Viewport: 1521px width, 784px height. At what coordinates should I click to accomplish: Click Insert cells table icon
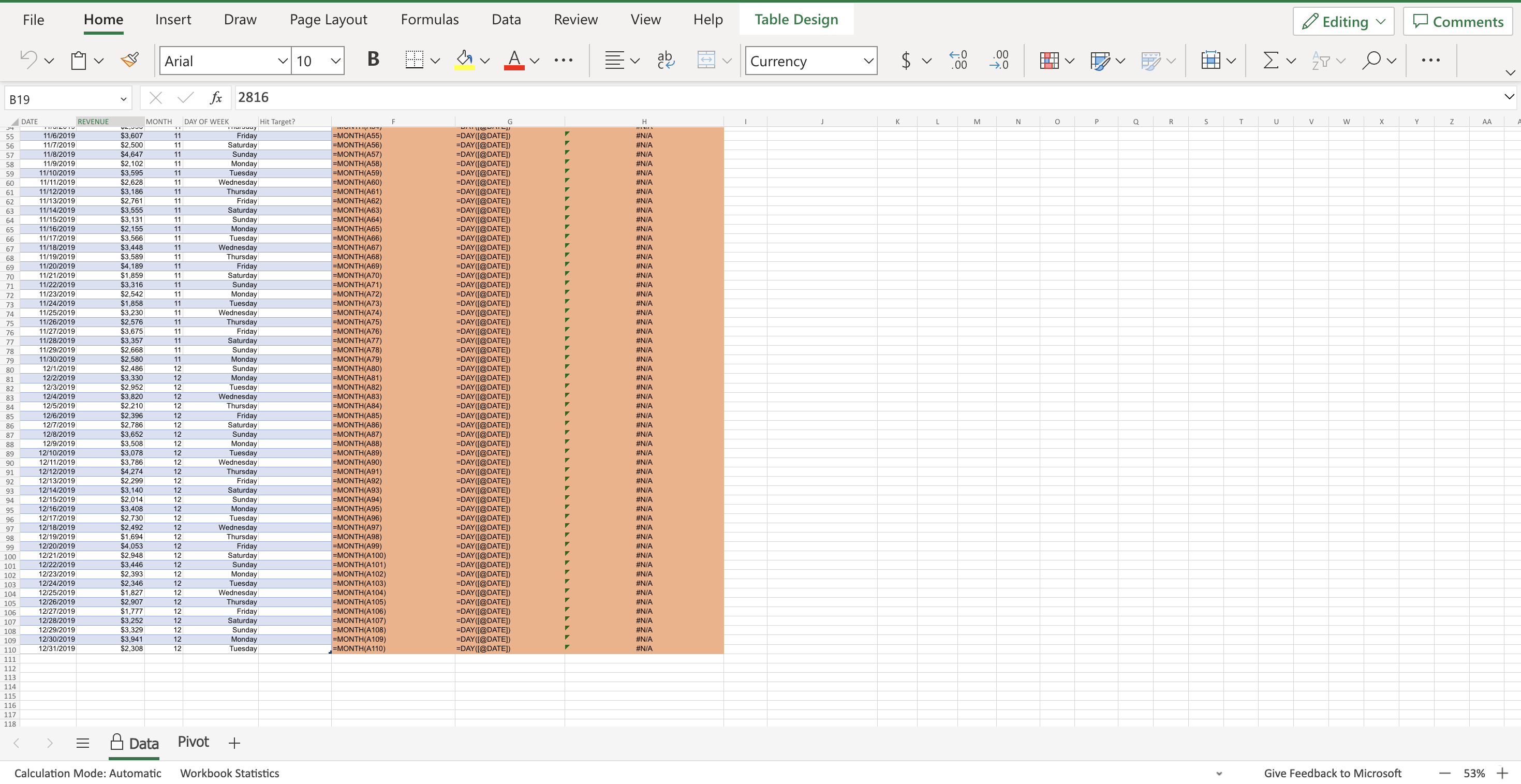click(1210, 60)
